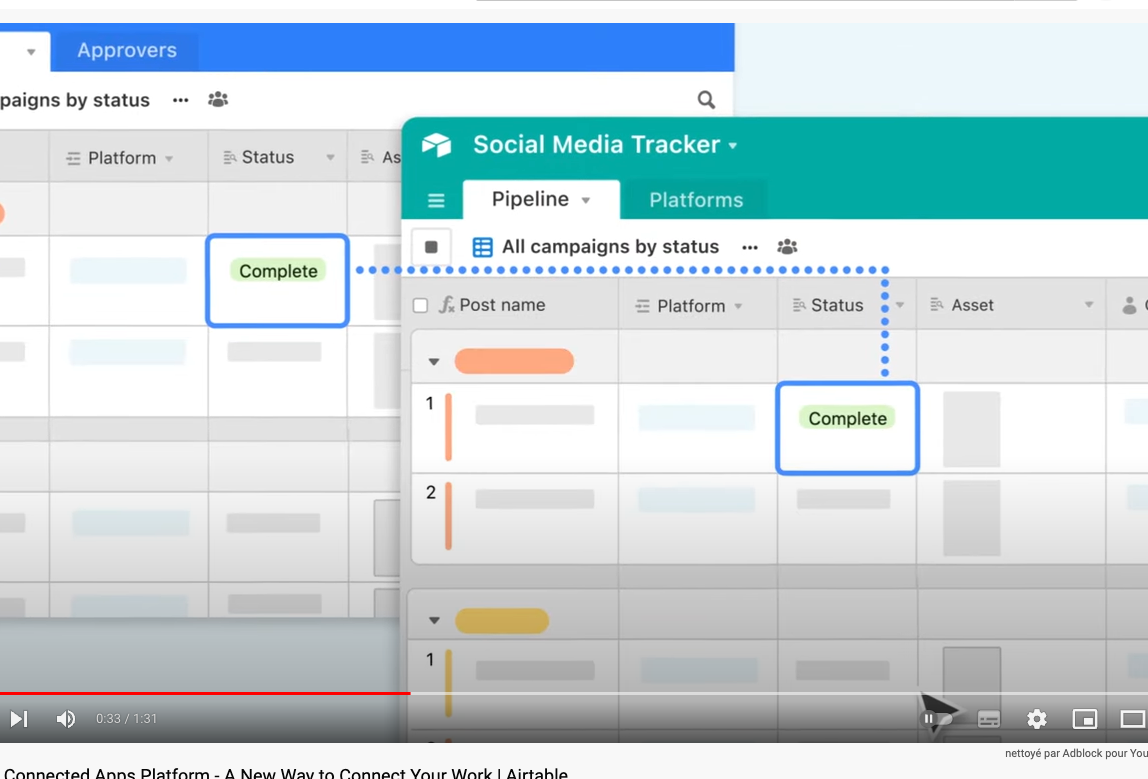Open Pipeline tab dropdown arrow

[x=586, y=201]
